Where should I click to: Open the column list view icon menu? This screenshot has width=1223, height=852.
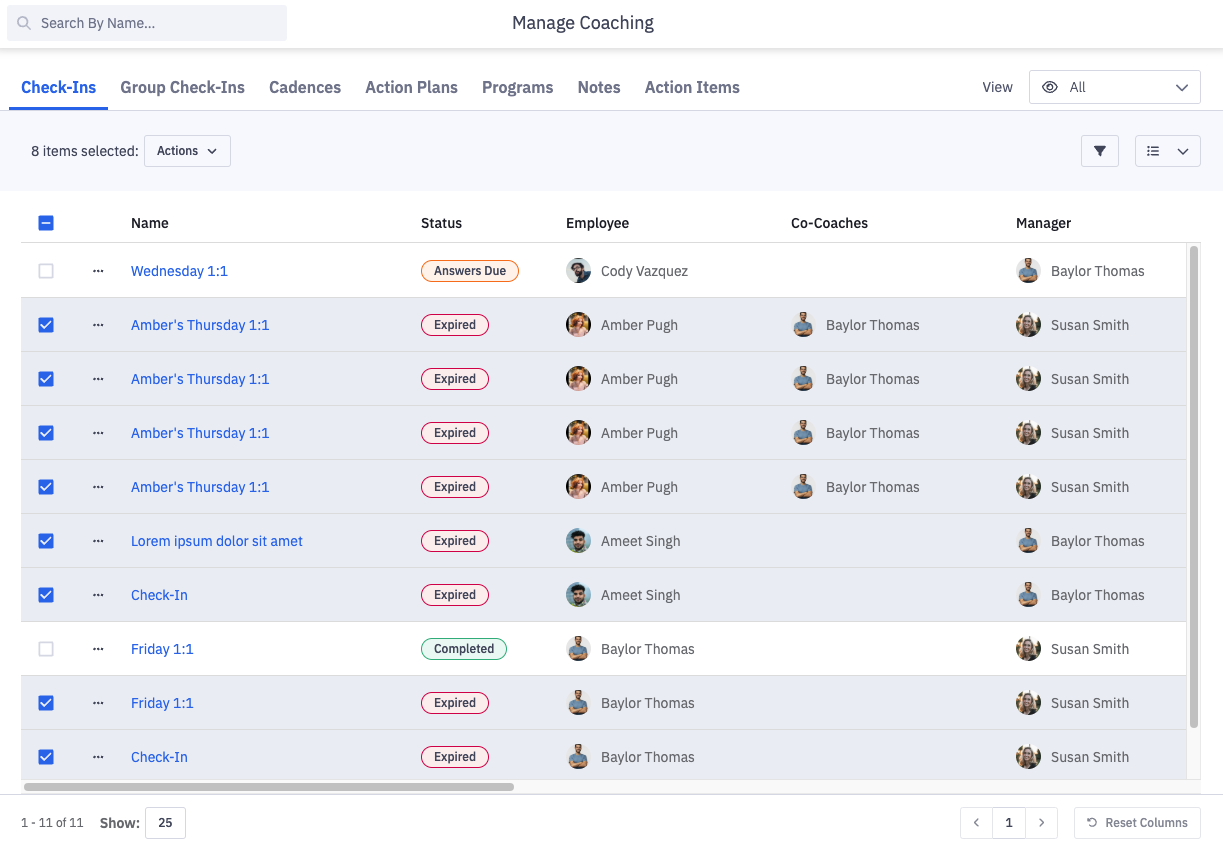tap(1167, 151)
